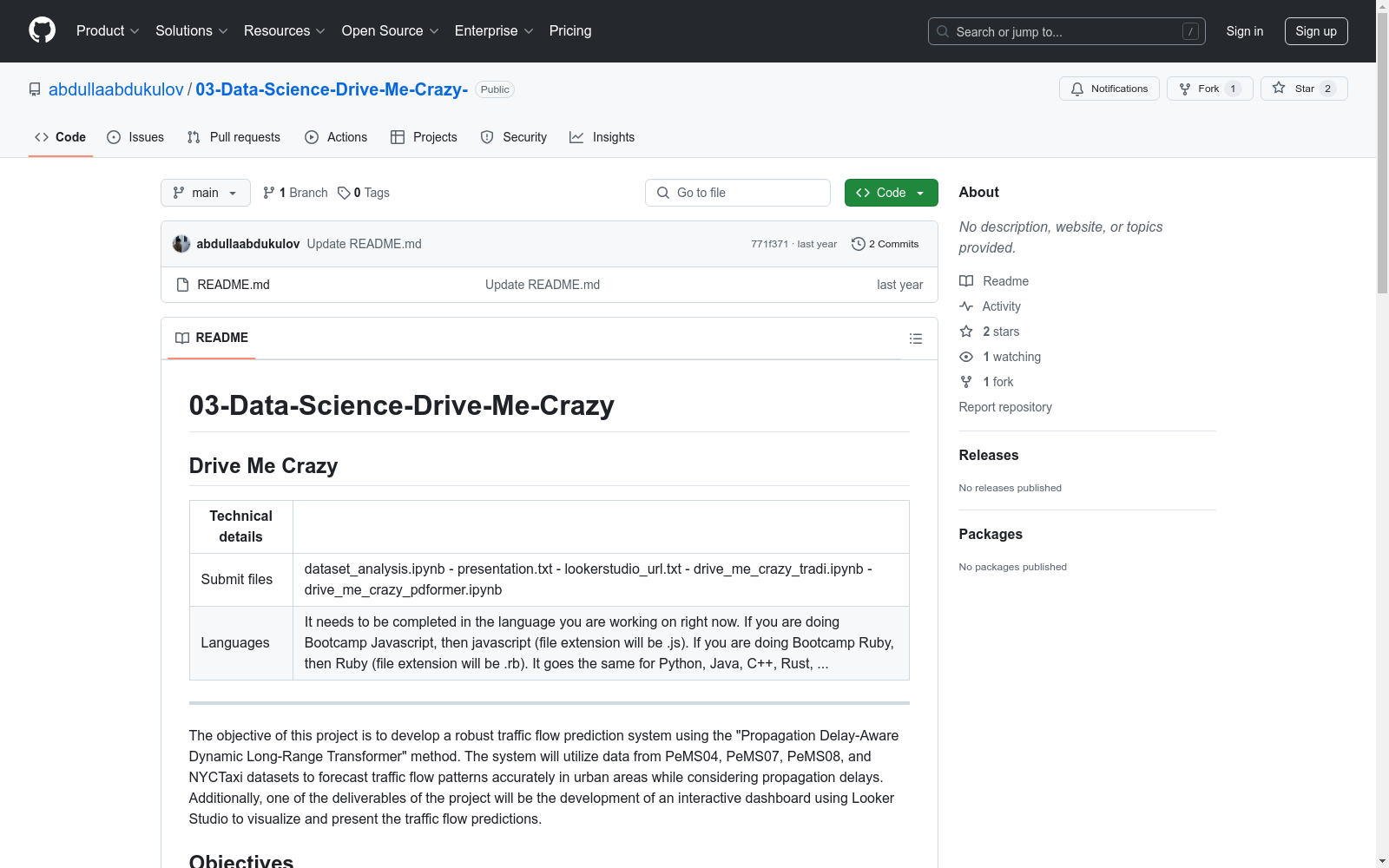Click the Go to file search box
1389x868 pixels.
click(x=738, y=193)
